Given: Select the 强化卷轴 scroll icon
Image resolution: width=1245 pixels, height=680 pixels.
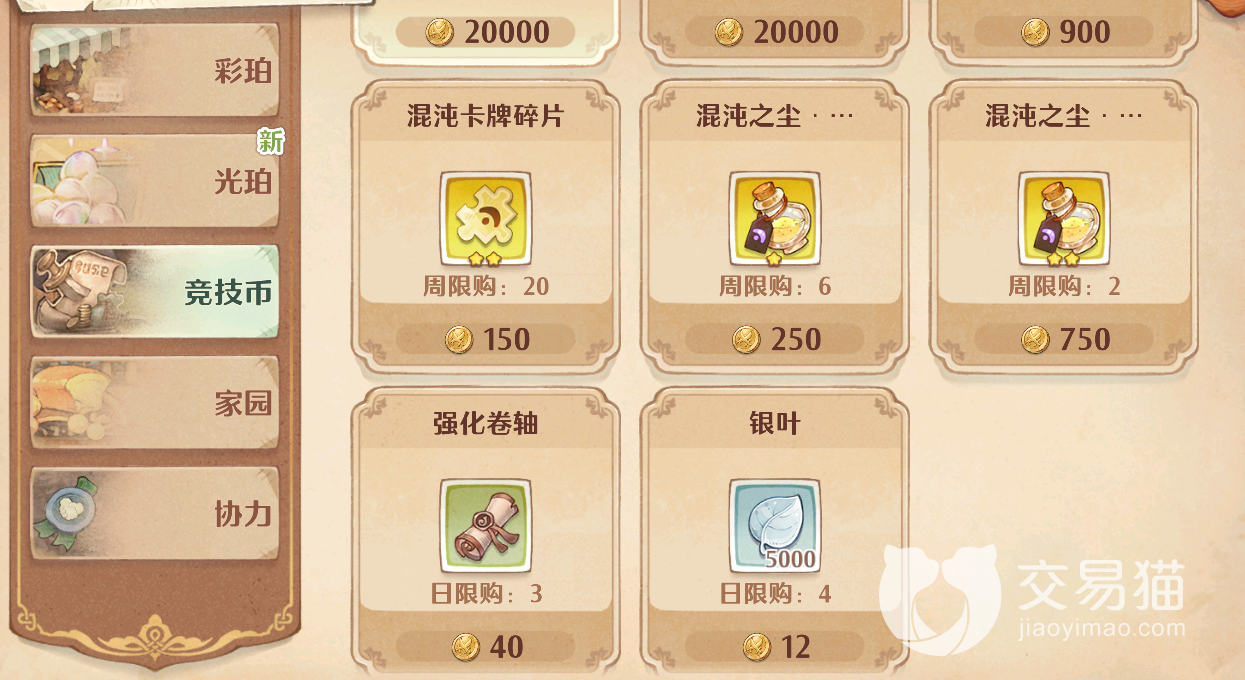Looking at the screenshot, I should coord(486,525).
